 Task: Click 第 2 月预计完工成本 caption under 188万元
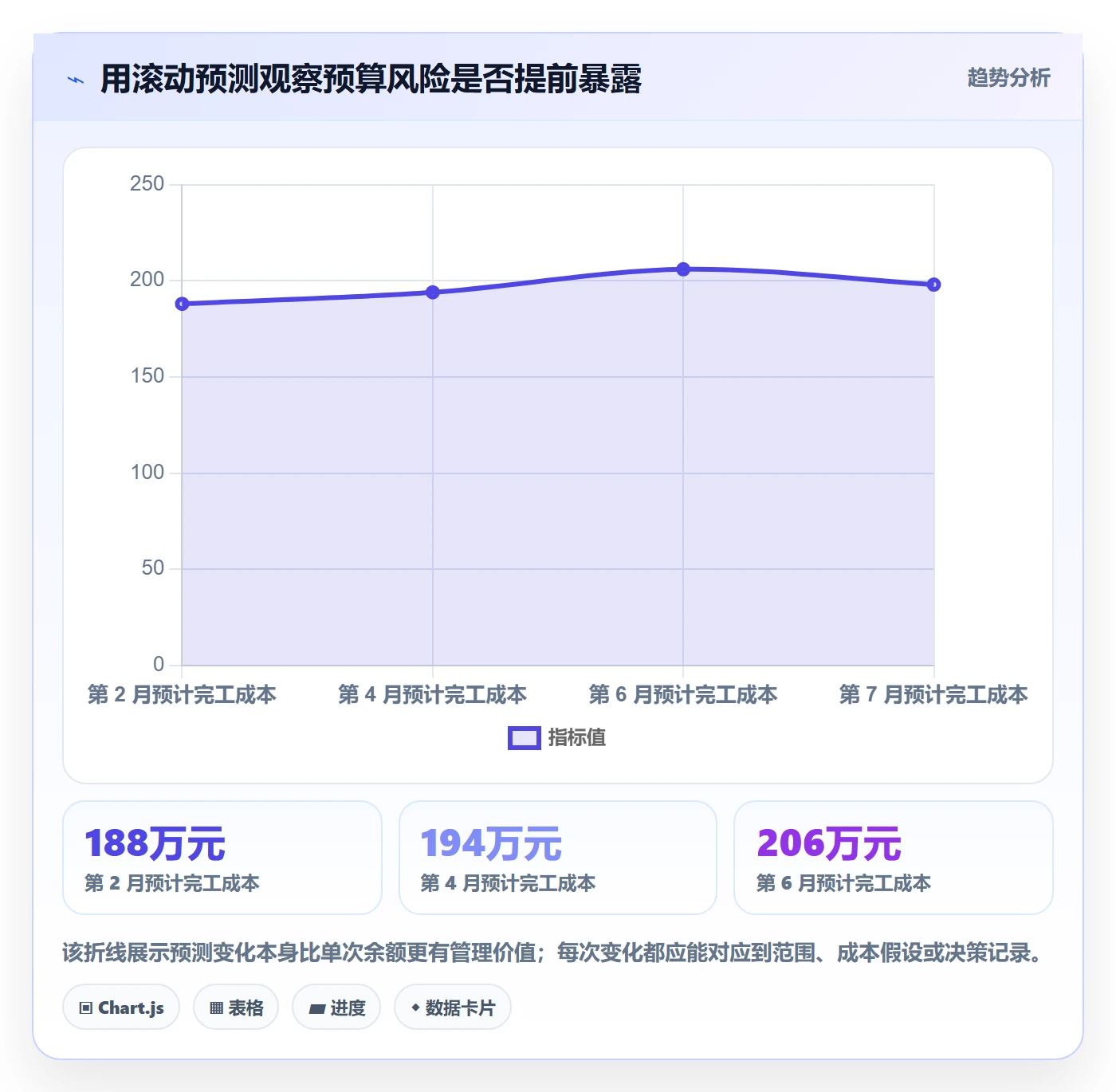click(172, 883)
